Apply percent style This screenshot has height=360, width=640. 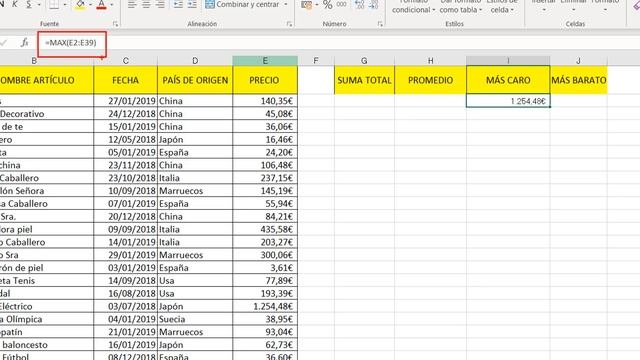pyautogui.click(x=328, y=5)
